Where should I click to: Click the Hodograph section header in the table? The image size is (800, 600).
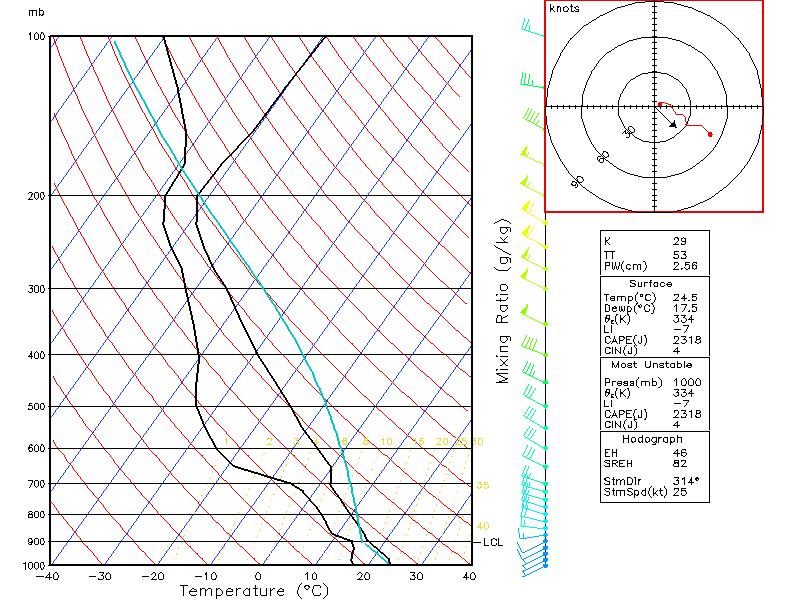click(x=651, y=439)
